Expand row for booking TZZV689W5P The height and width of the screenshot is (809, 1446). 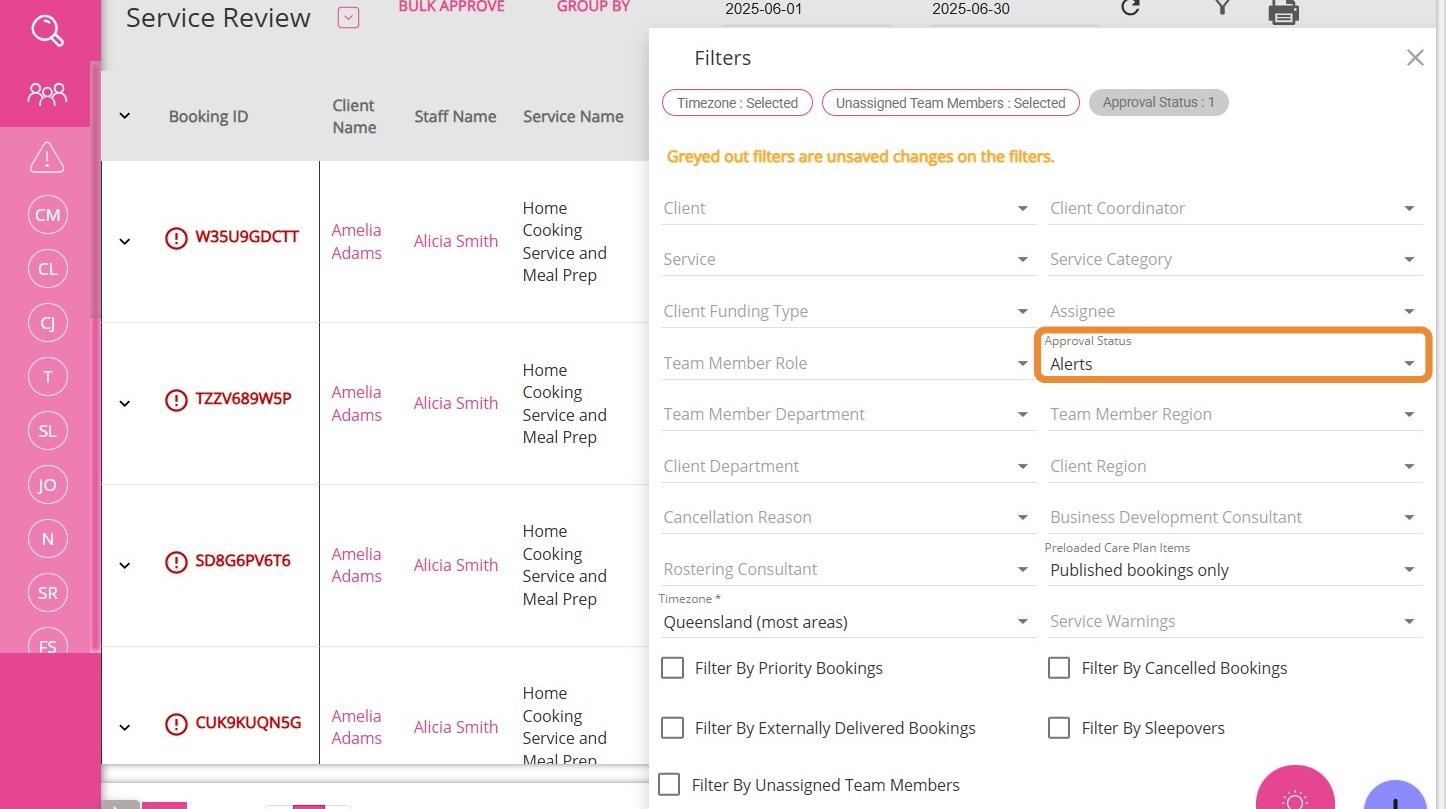click(125, 403)
